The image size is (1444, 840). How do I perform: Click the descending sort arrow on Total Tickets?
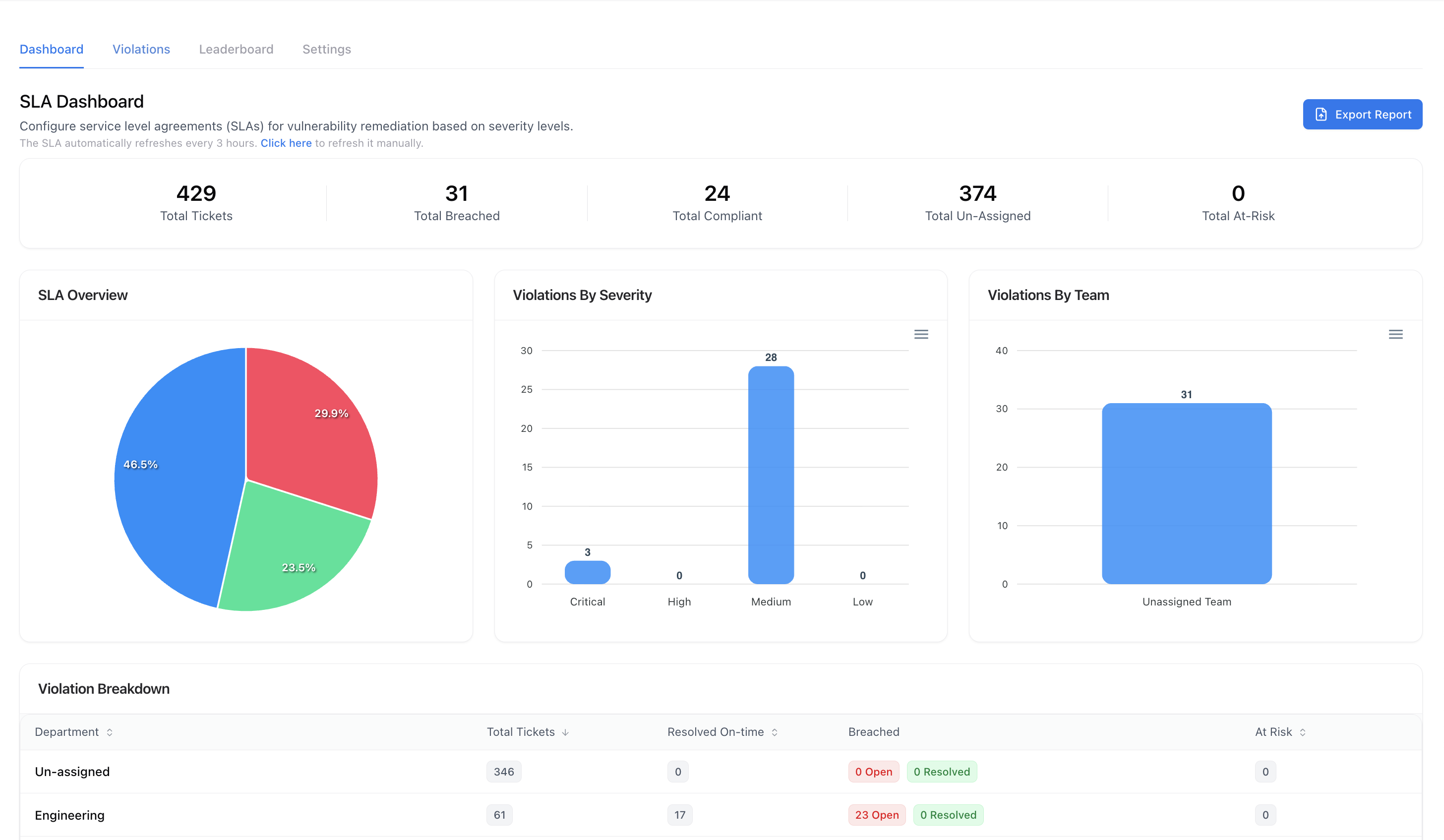[566, 732]
